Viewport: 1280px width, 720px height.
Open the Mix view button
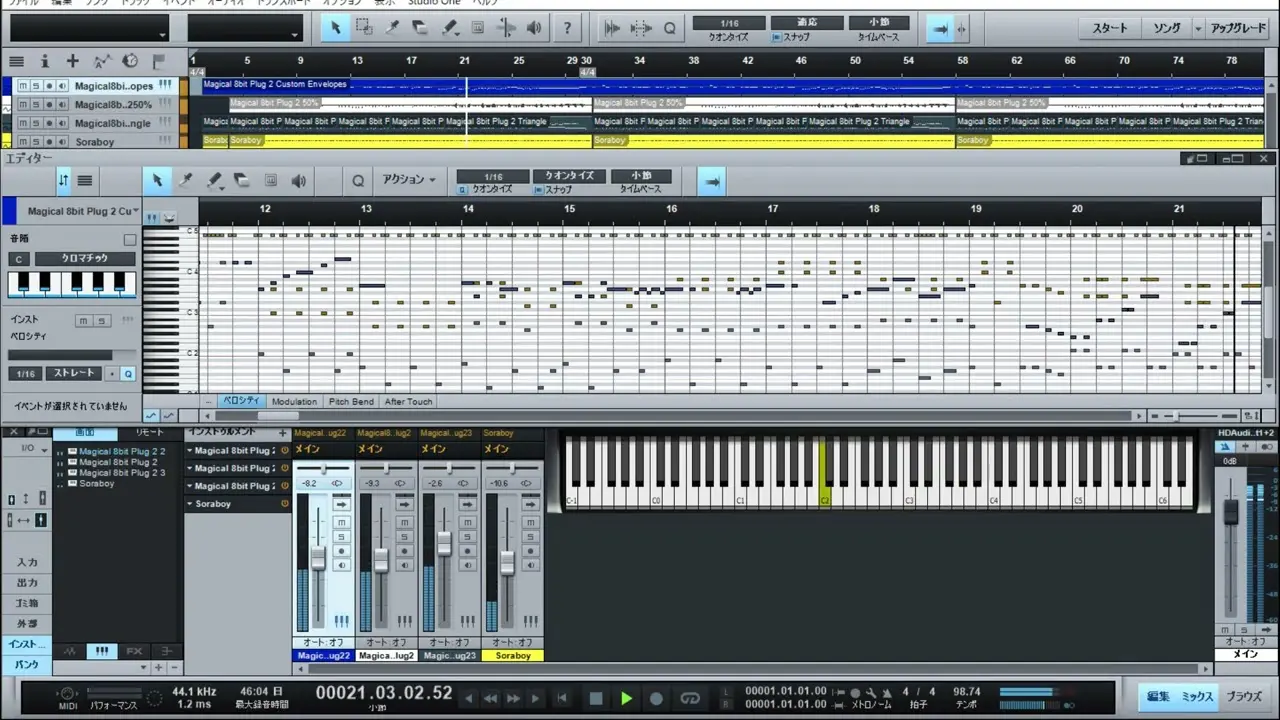click(x=1197, y=697)
